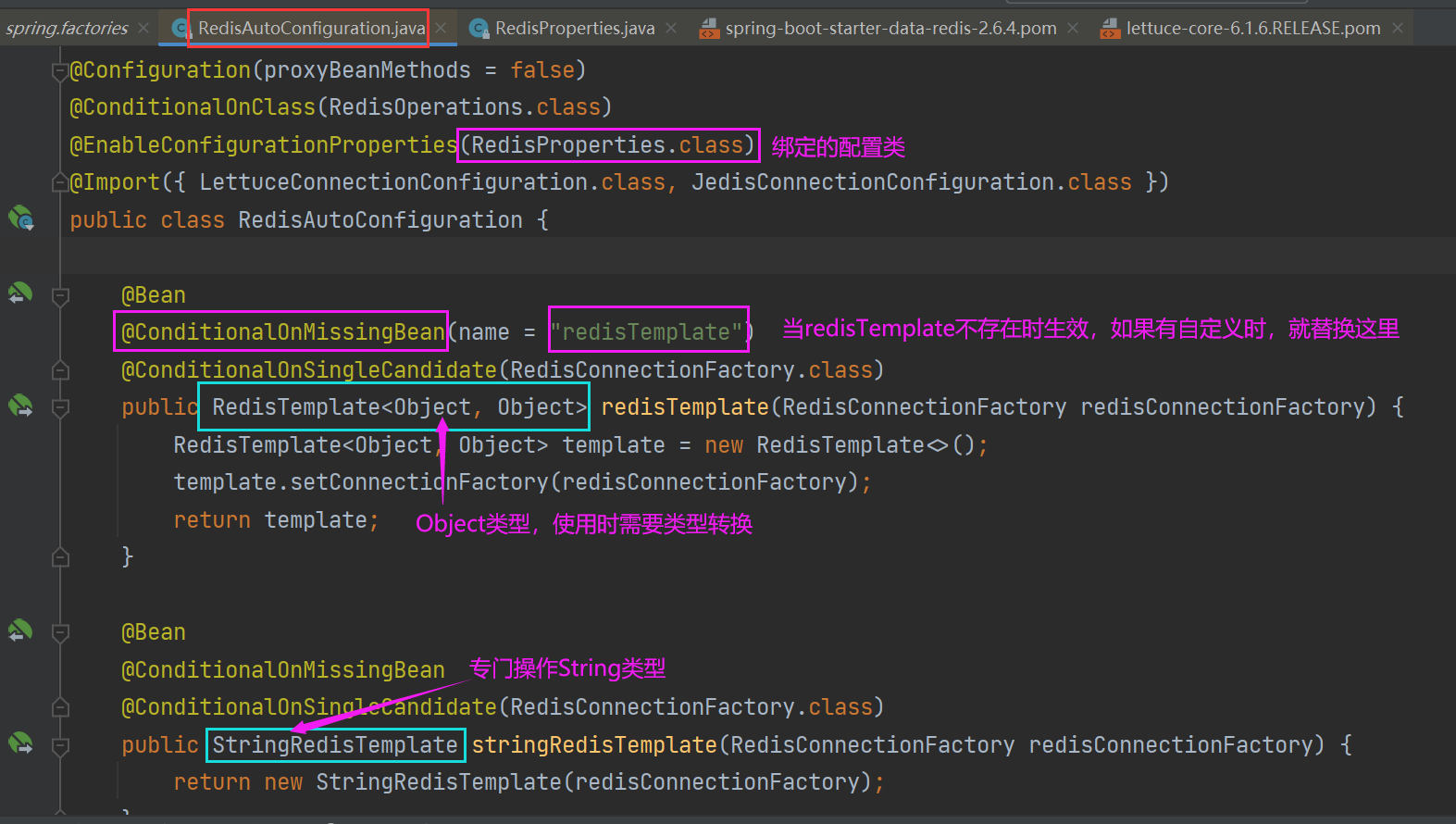Image resolution: width=1456 pixels, height=824 pixels.
Task: Click 'new RedisTemplate<>()' expression
Action: (x=840, y=445)
